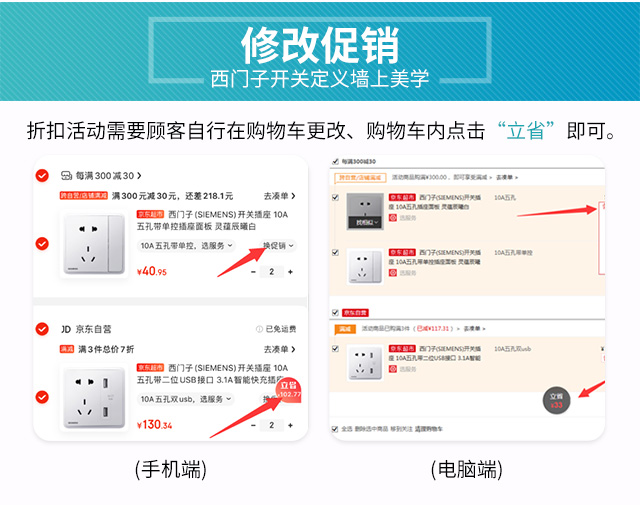Click the dark gray socket thumbnail in desktop cart
The image size is (640, 505).
tap(365, 211)
